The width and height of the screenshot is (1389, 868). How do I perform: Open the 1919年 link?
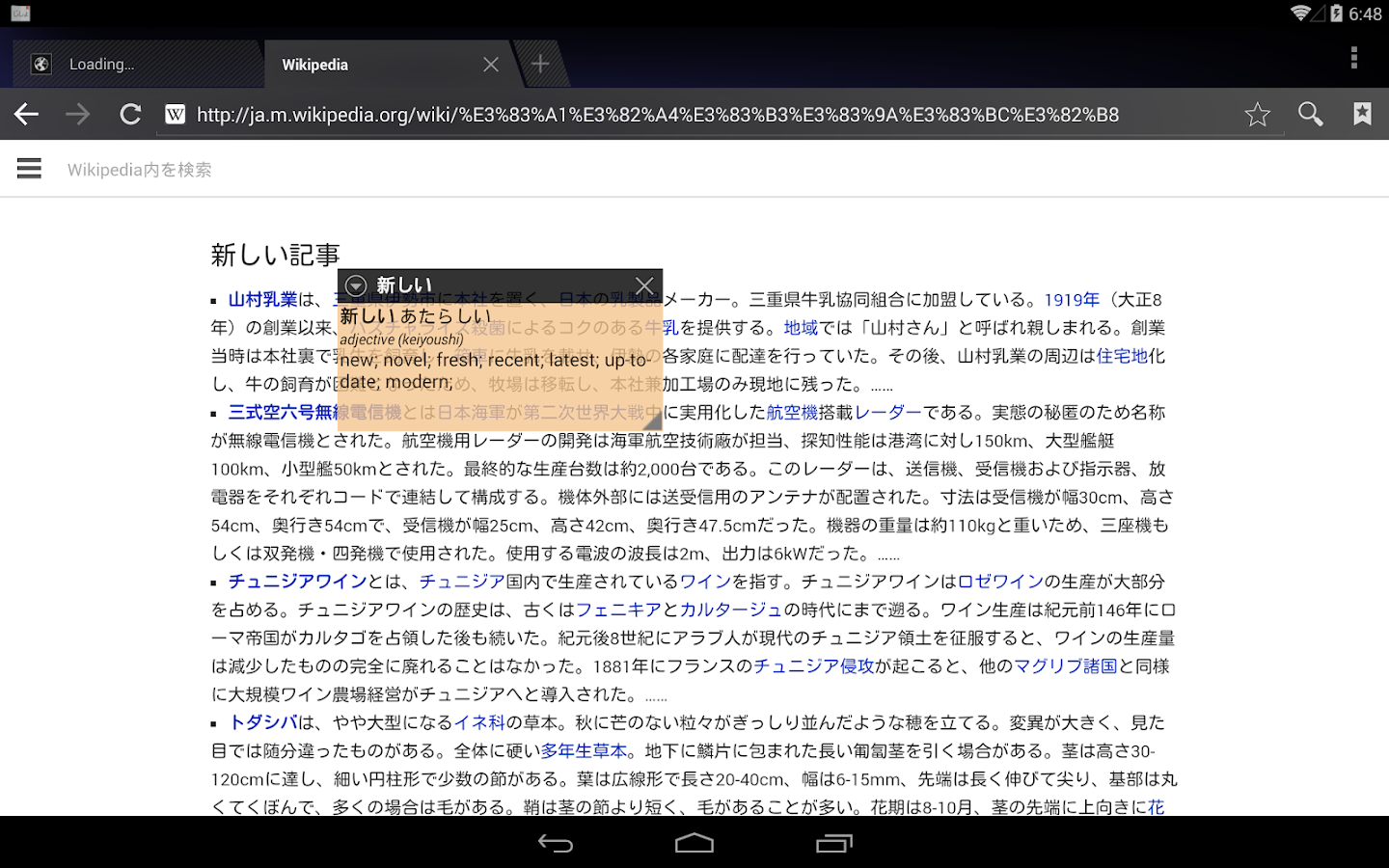(x=1071, y=299)
